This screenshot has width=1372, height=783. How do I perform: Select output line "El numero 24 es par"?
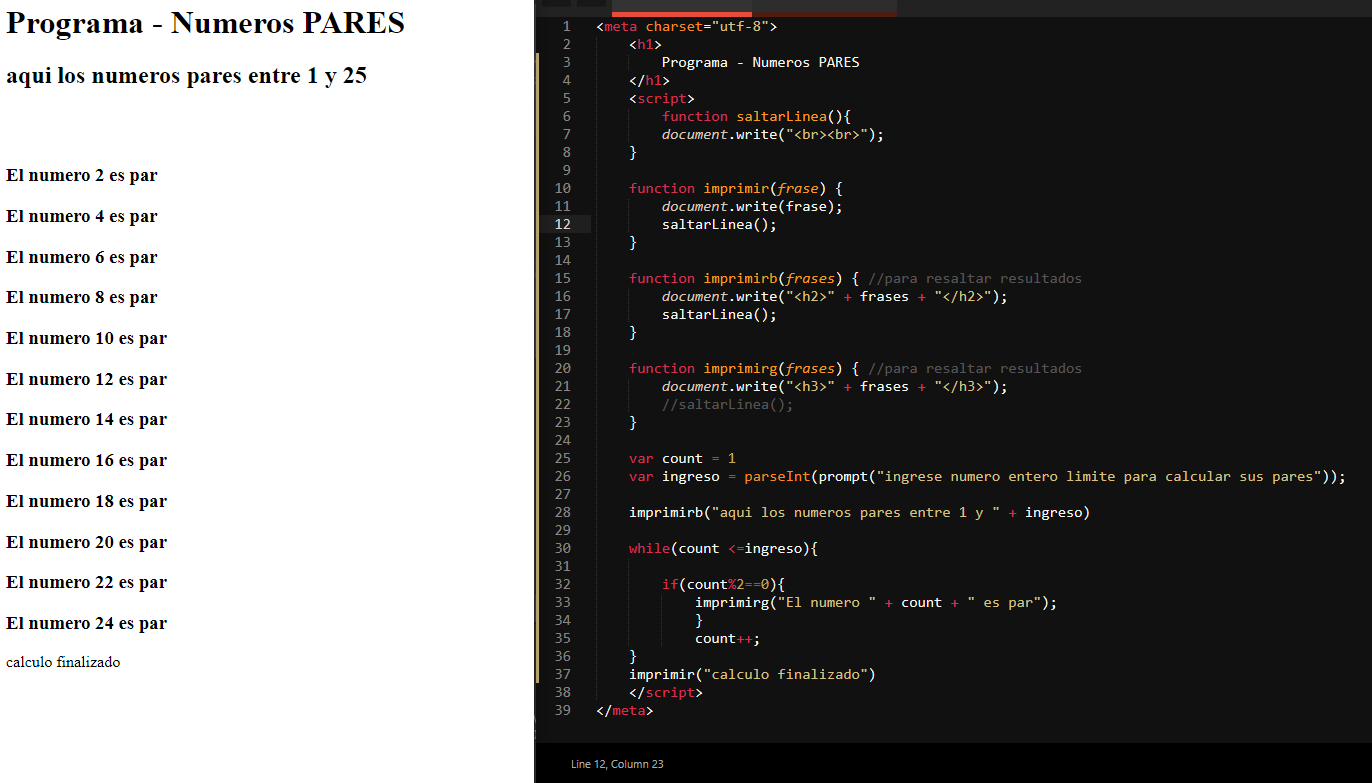pyautogui.click(x=86, y=624)
